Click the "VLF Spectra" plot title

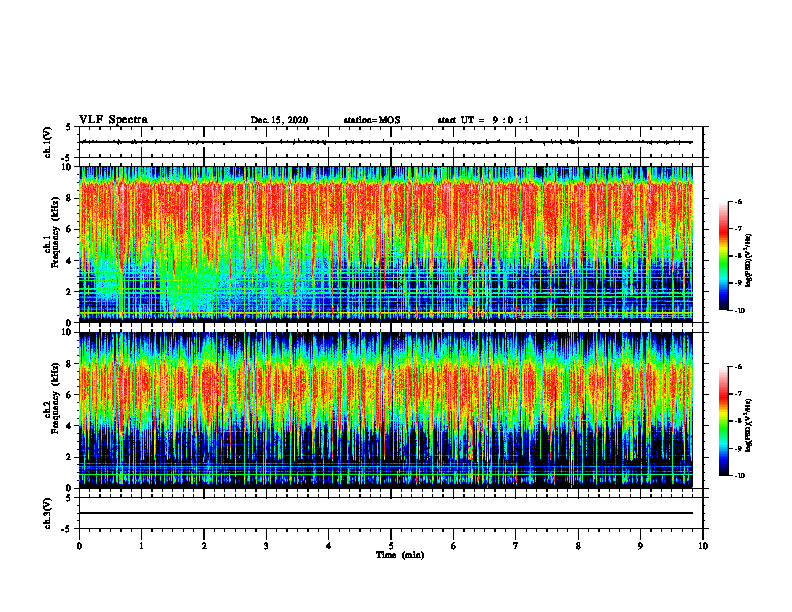[x=114, y=120]
